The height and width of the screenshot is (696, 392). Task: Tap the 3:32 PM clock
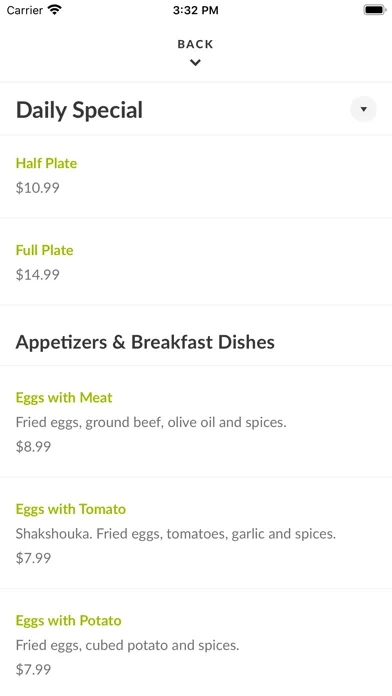[195, 10]
